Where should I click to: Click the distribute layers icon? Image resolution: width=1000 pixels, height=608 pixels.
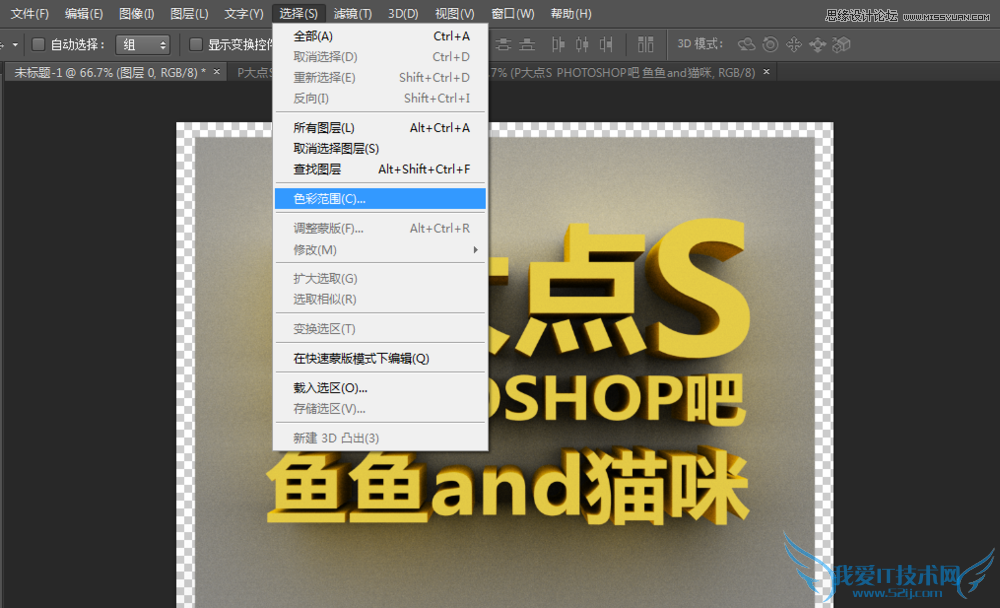coord(646,44)
